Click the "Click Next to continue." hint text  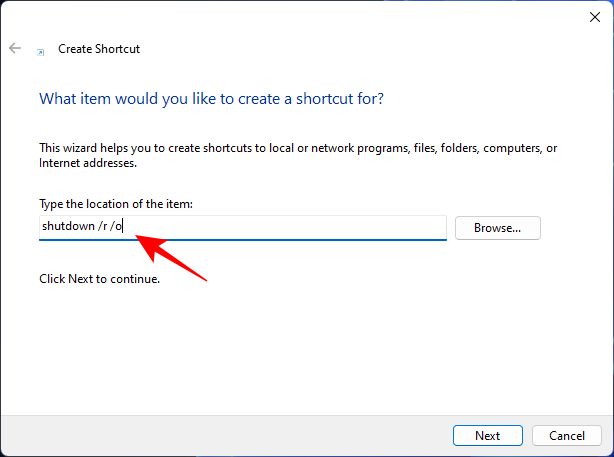click(x=99, y=279)
